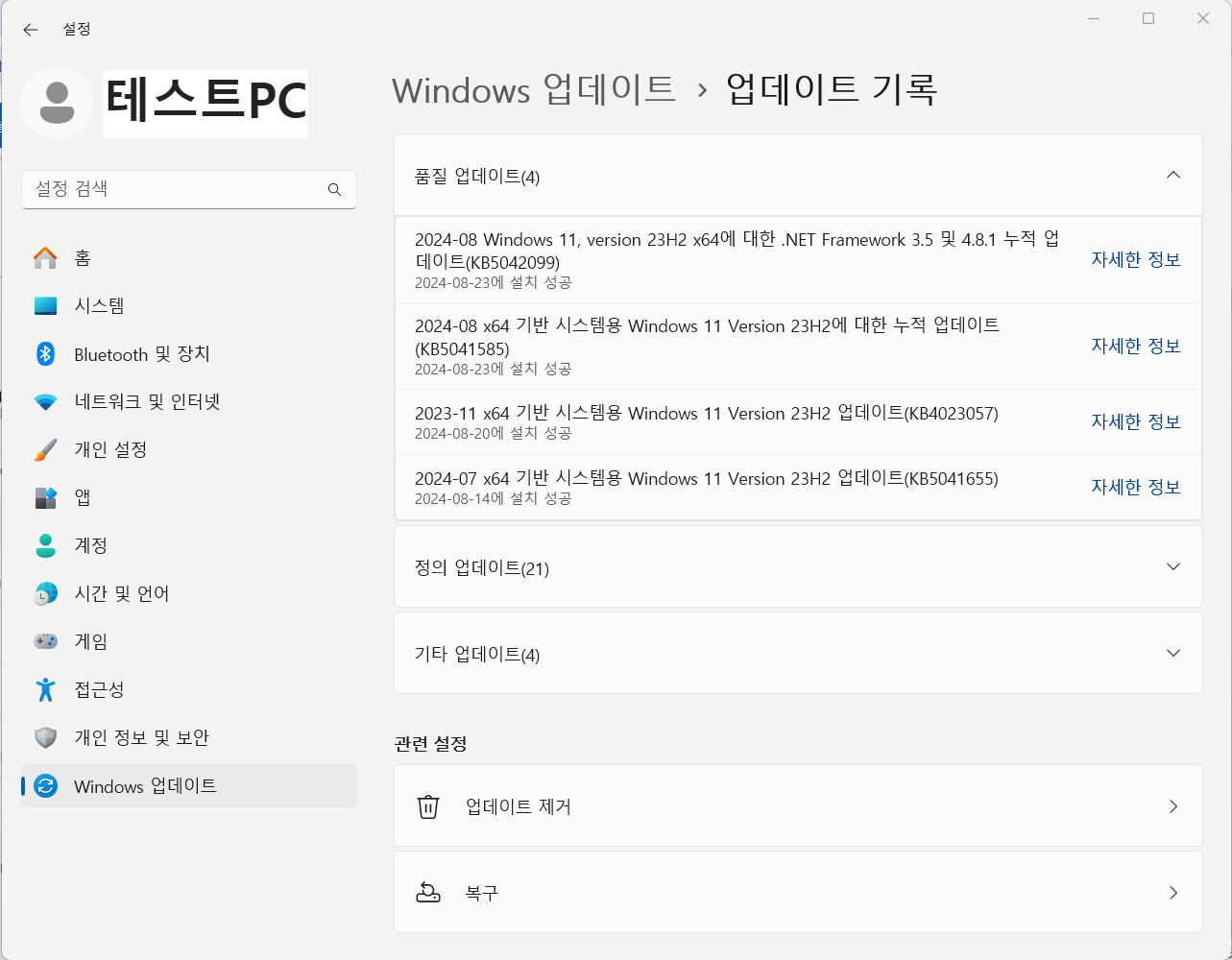Click the 2024-08-14에 설치 성공 status
The image size is (1232, 960).
pyautogui.click(x=493, y=498)
